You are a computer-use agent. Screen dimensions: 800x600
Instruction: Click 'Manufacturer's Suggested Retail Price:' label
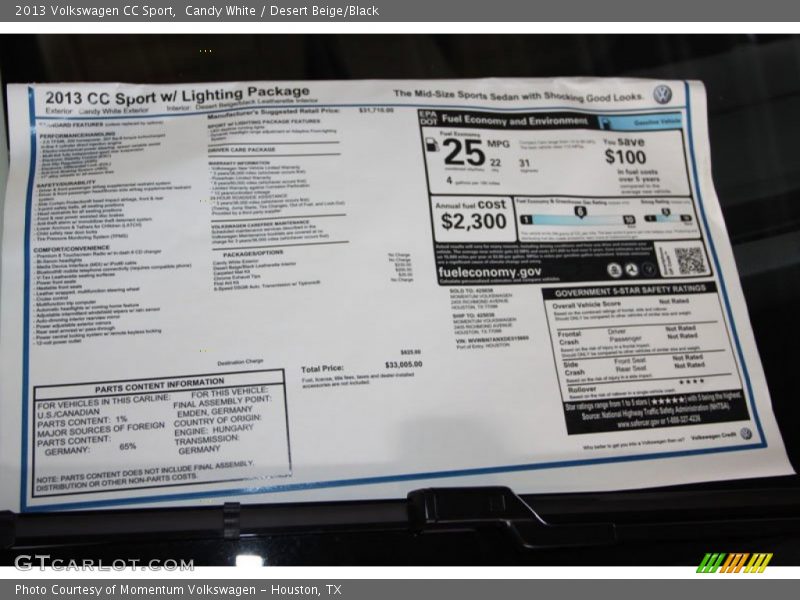273,113
